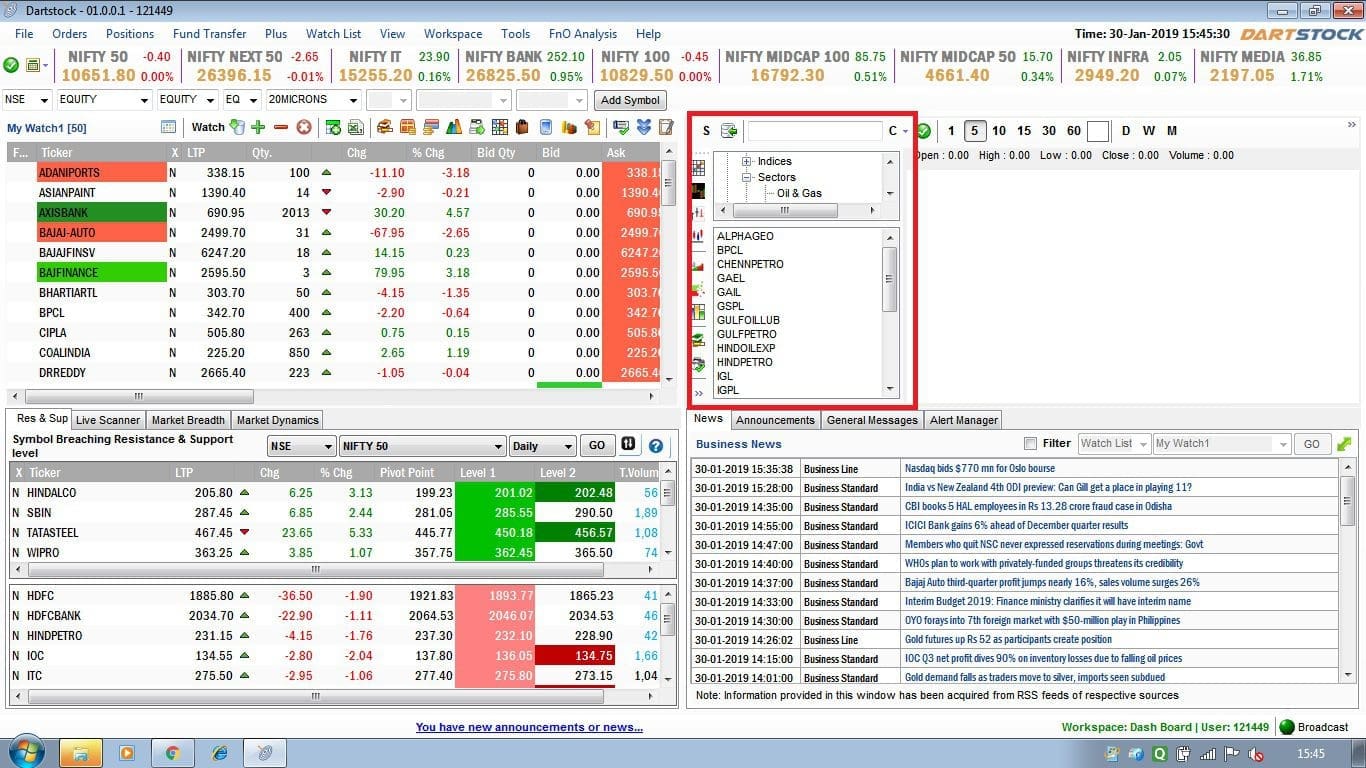Select the 30 minute chart interval
The image size is (1366, 768).
tap(1049, 131)
